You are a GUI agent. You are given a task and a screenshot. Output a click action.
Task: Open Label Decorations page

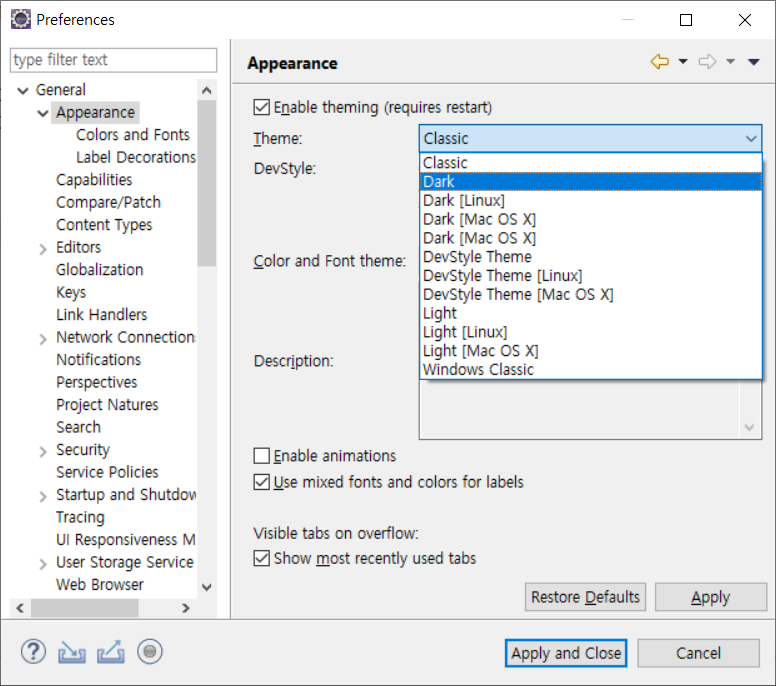(136, 157)
